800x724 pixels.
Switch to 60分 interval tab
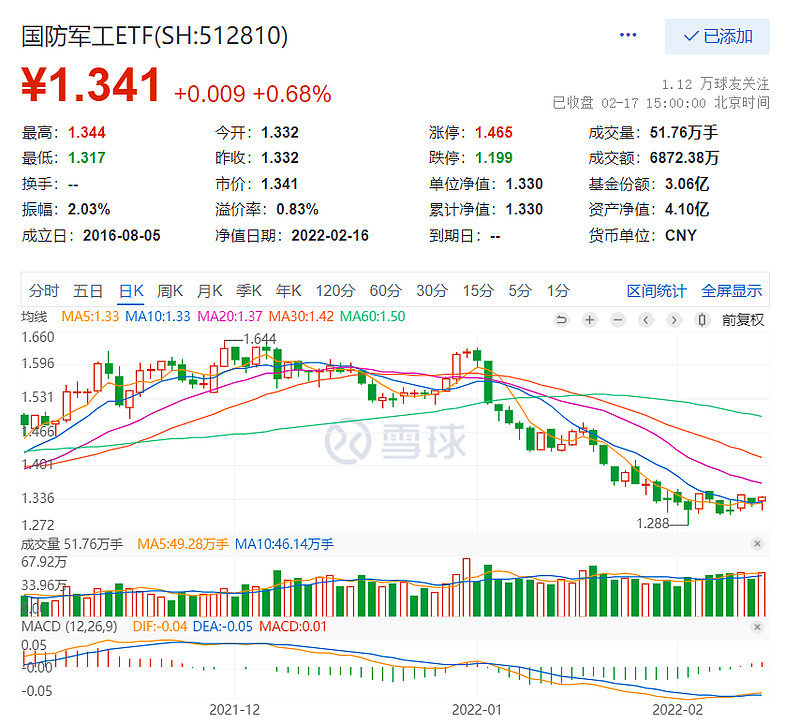(x=386, y=291)
